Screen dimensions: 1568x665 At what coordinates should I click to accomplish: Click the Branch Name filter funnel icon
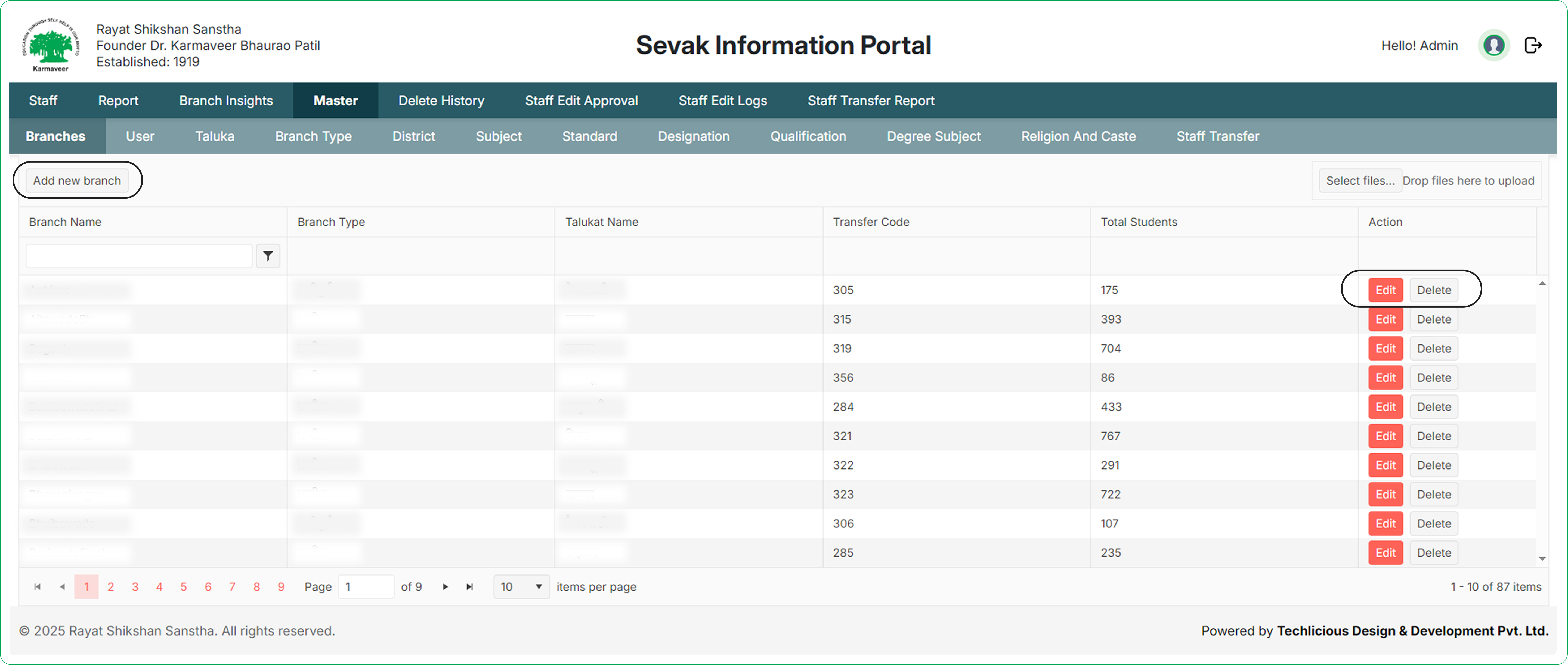(x=268, y=256)
